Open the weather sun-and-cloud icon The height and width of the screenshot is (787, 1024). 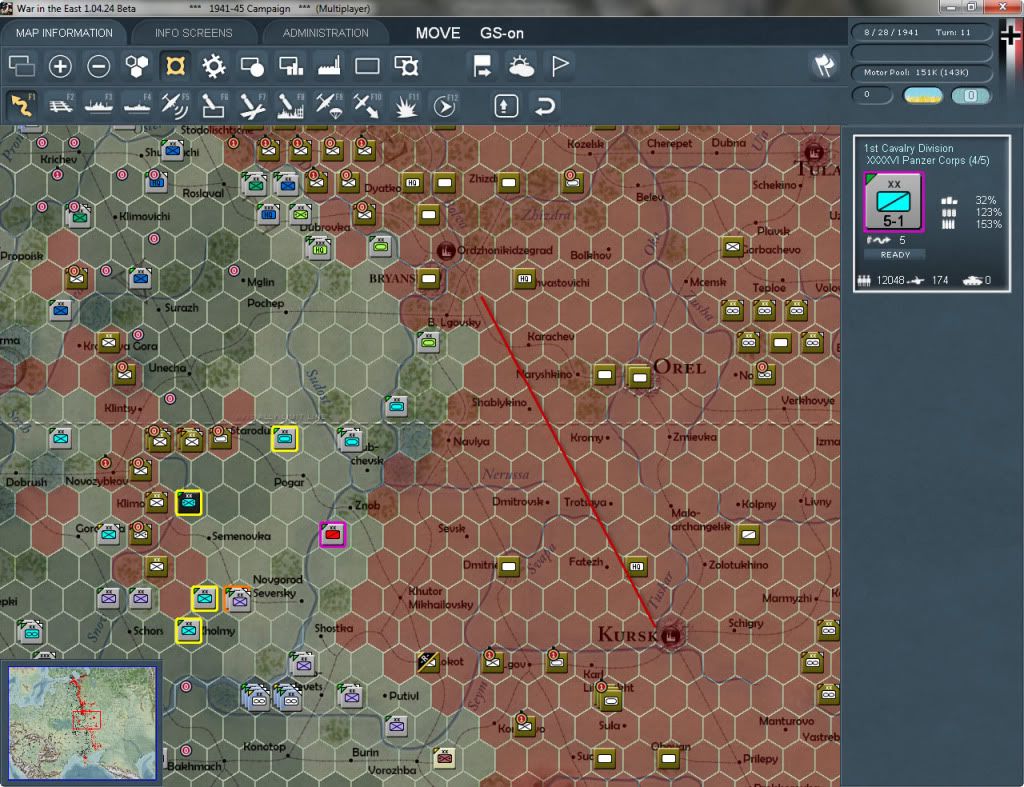pos(521,66)
